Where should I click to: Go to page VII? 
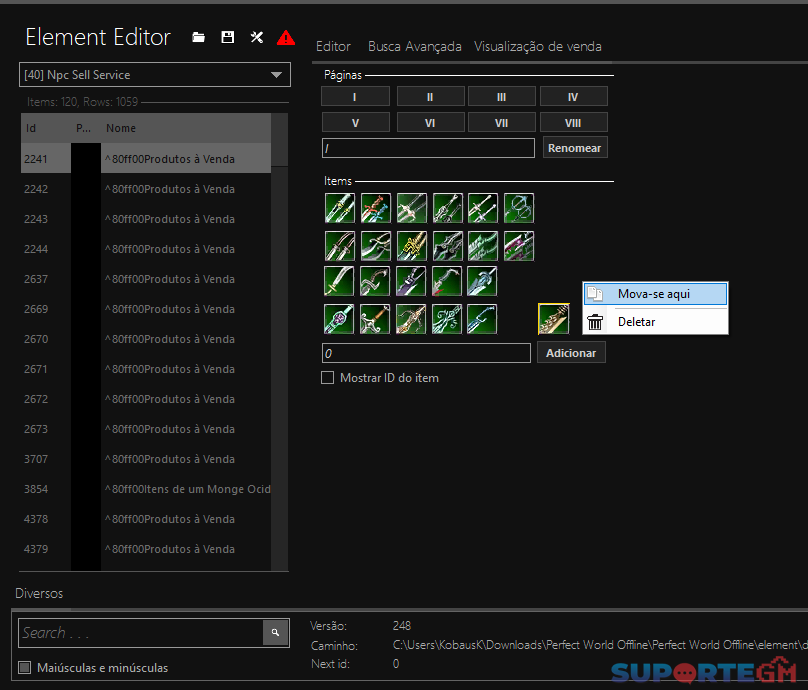pos(502,123)
